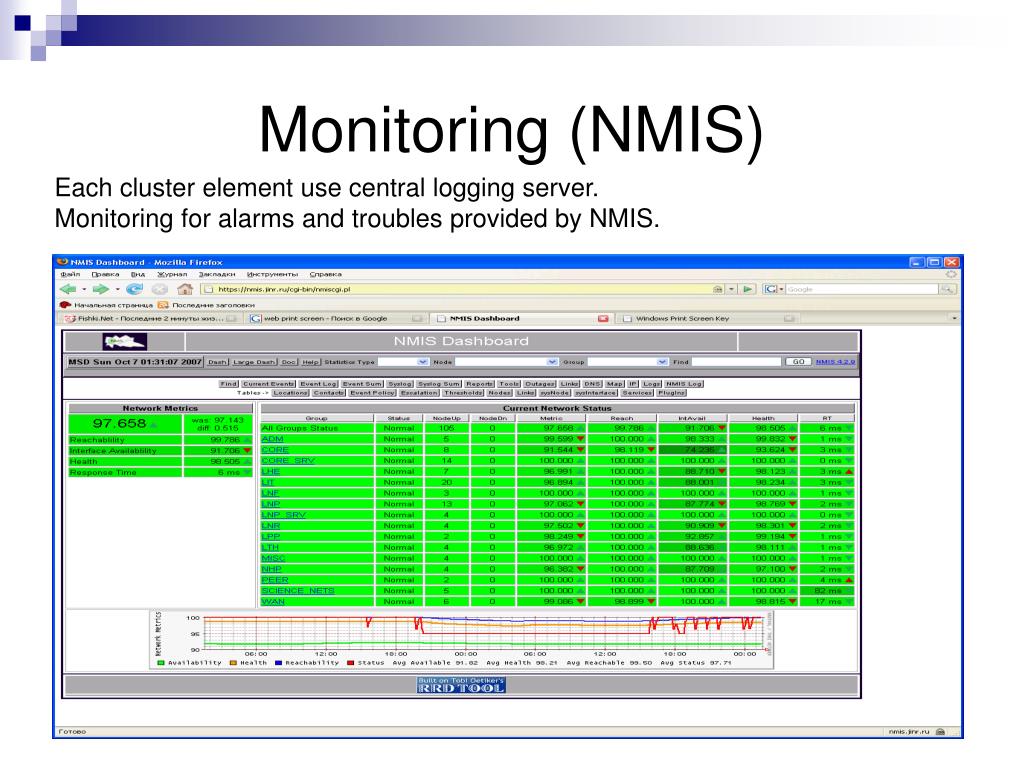The height and width of the screenshot is (768, 1024).
Task: Click the green Go arrow beside address bar
Action: pos(748,289)
